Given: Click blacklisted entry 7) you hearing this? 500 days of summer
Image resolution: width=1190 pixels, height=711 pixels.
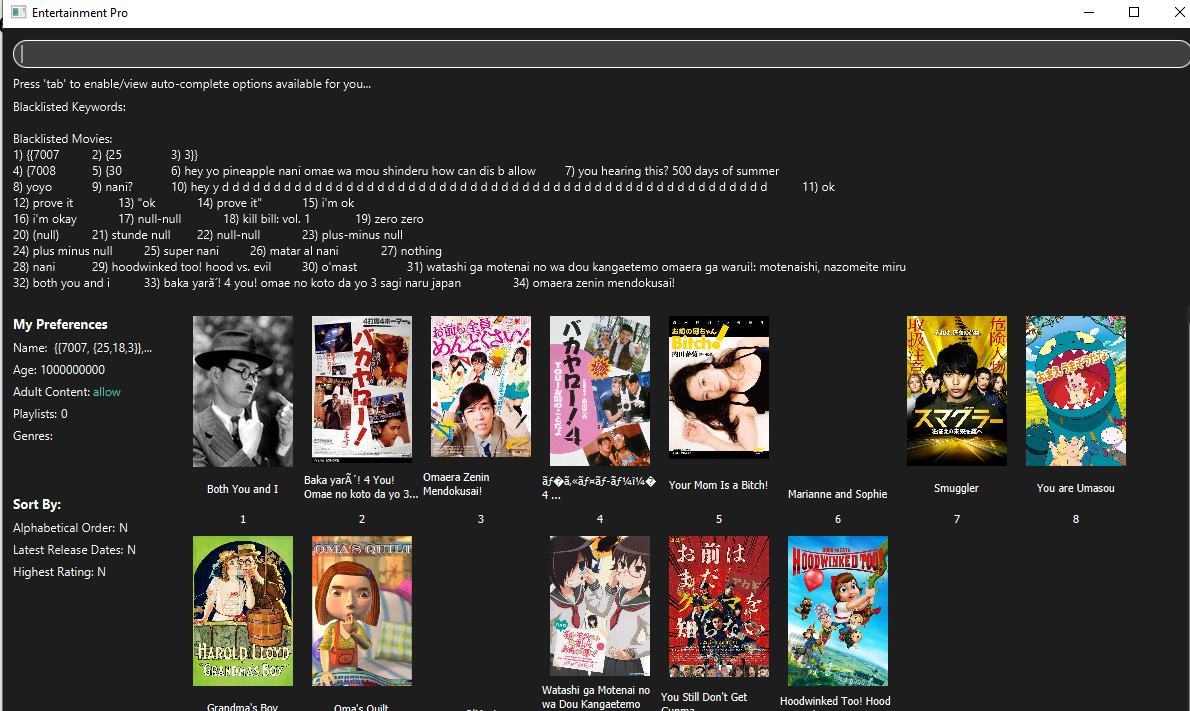Looking at the screenshot, I should point(672,171).
